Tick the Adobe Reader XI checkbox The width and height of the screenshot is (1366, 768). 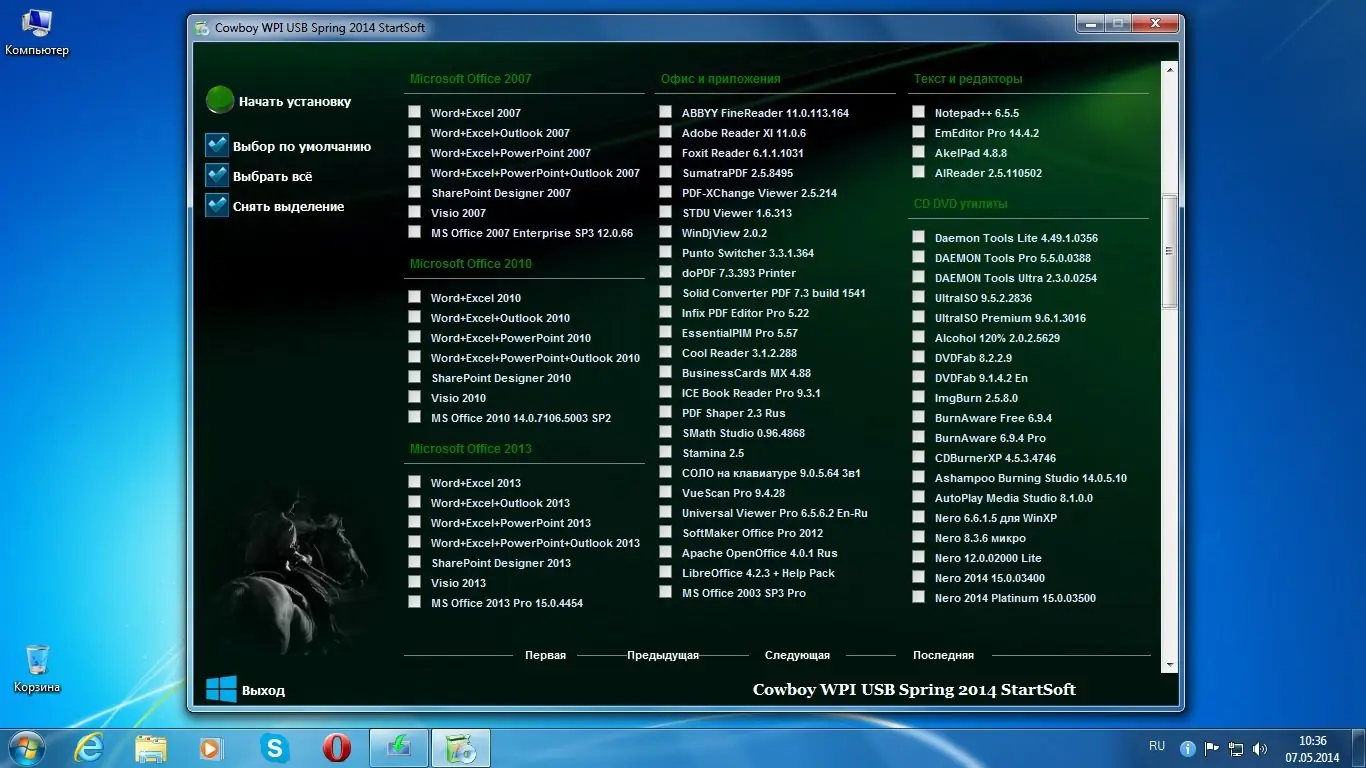tap(665, 132)
